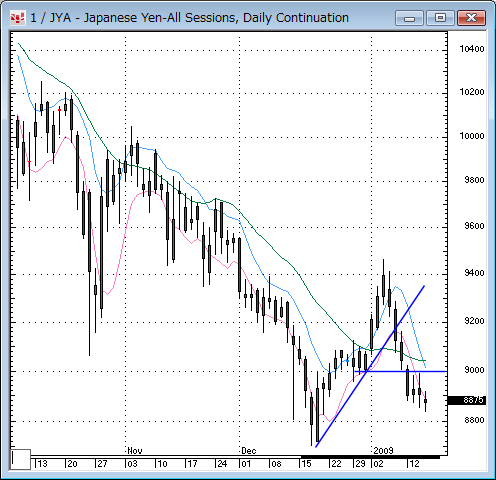Maximize the JYA chart window
Screen dimensions: 496x480
coord(440,18)
